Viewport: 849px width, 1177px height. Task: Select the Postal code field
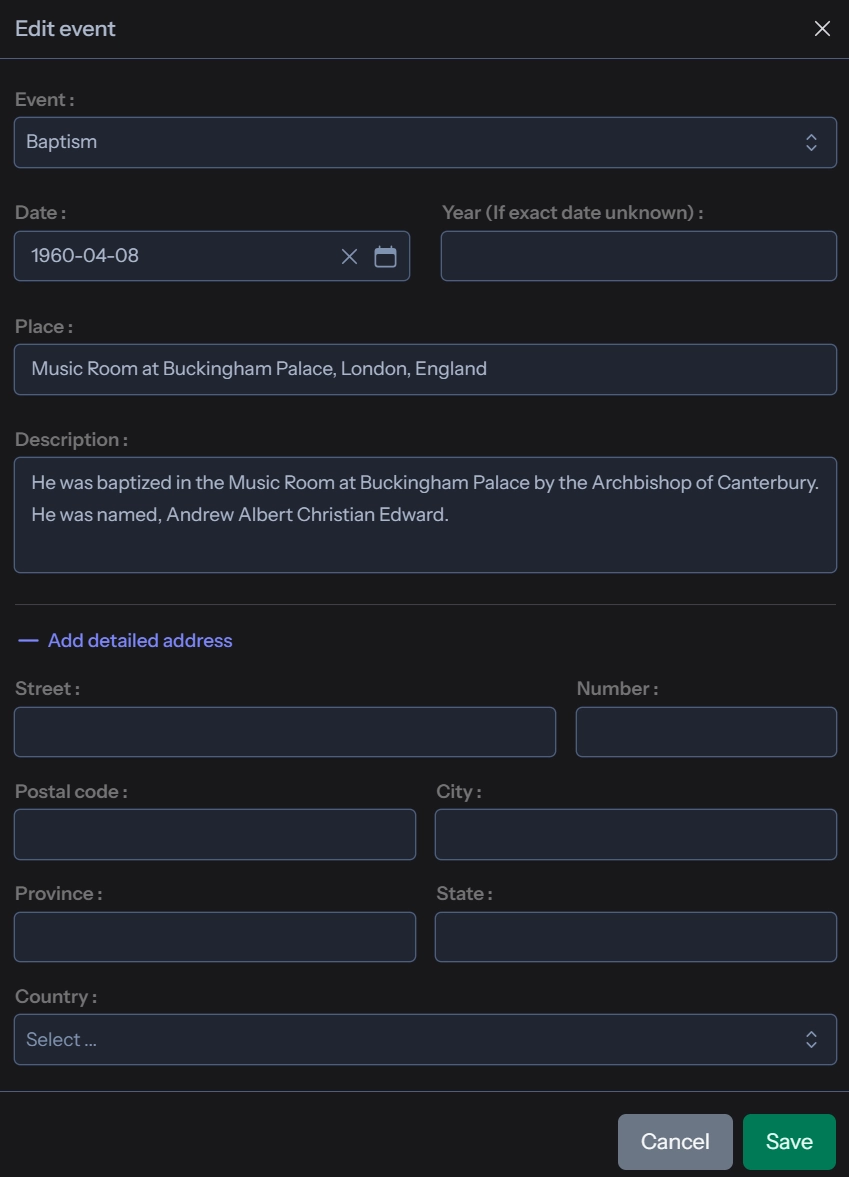[214, 834]
